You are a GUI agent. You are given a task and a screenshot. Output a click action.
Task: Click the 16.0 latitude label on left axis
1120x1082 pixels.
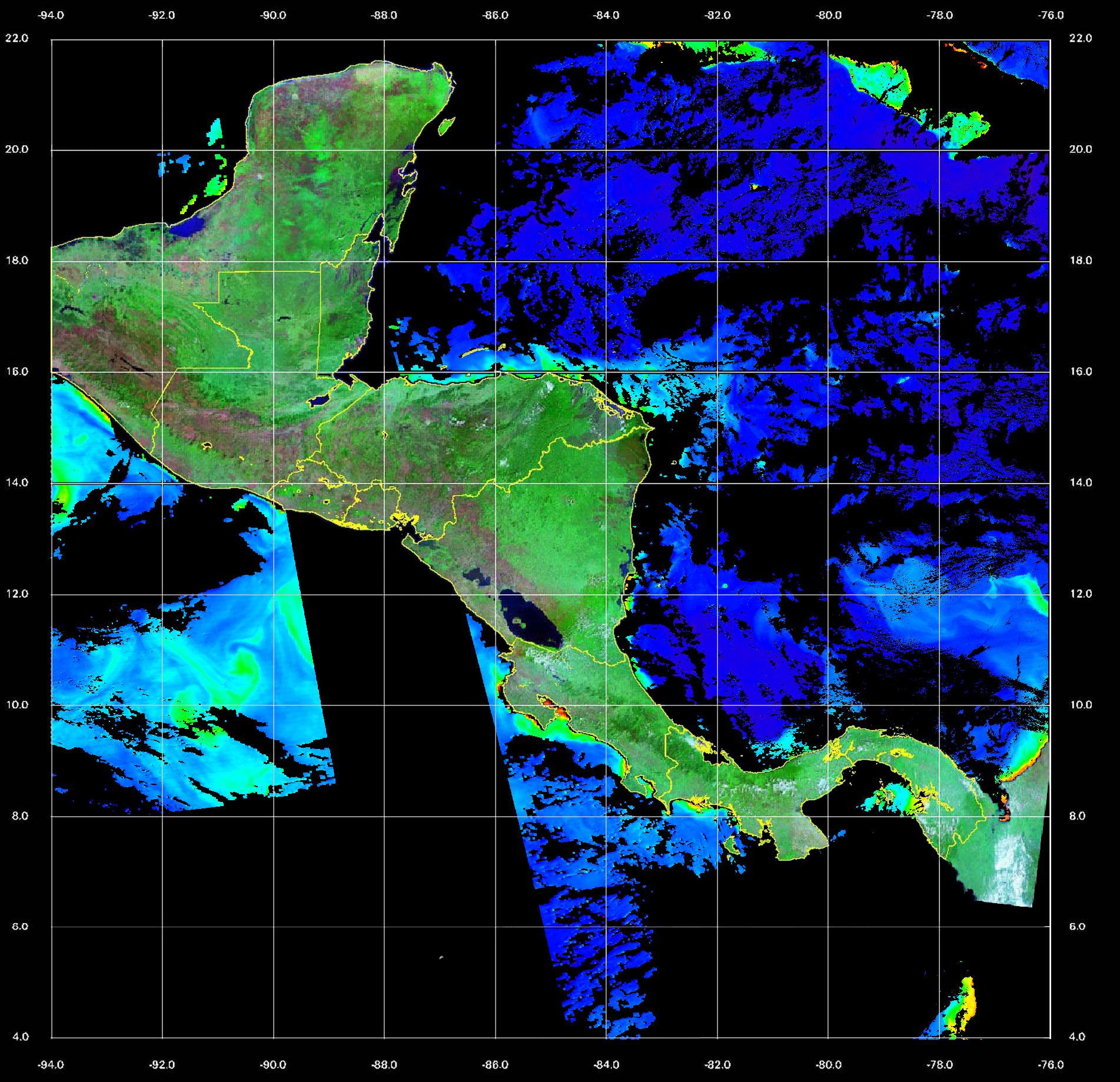(16, 371)
